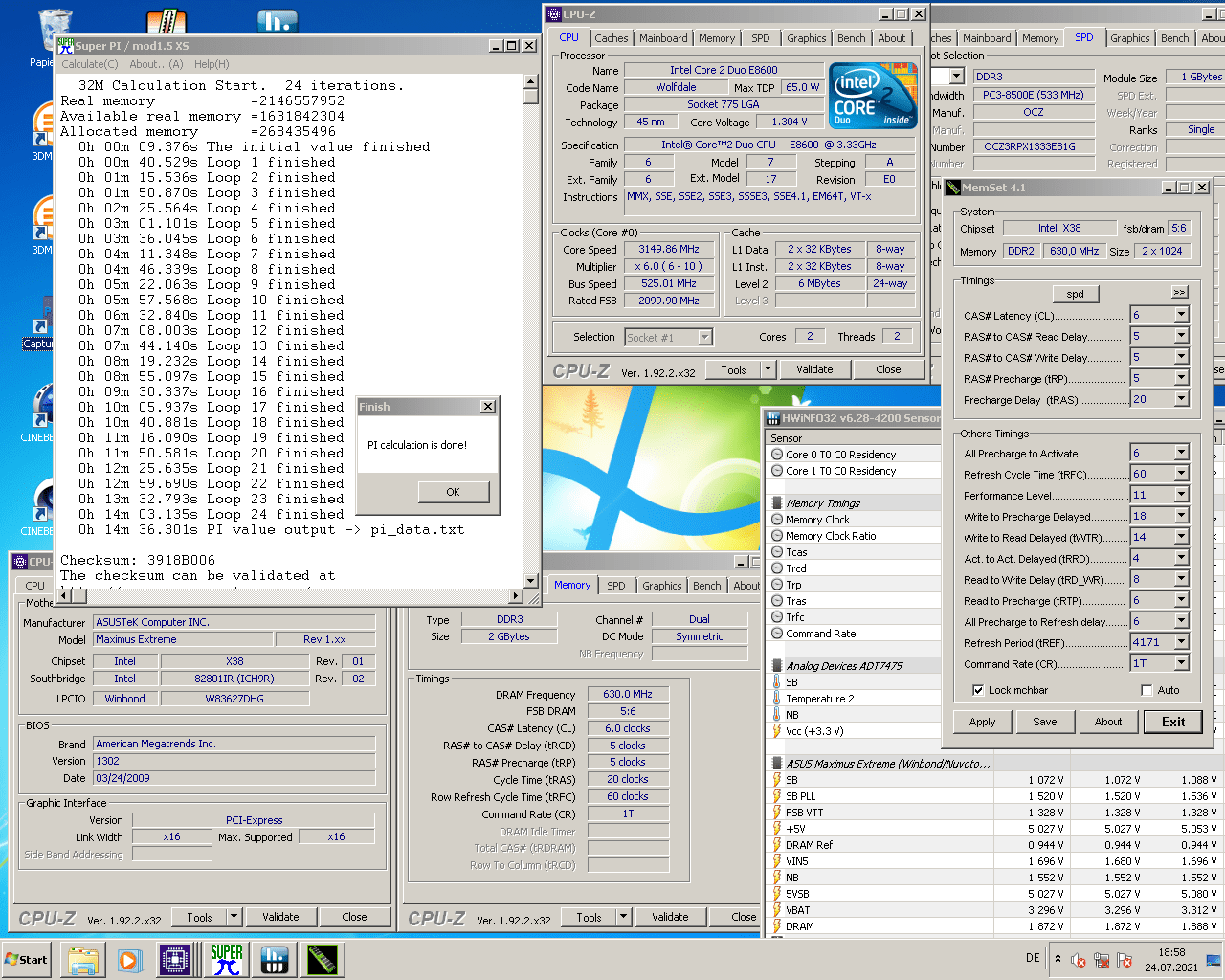Click Core 0 T0 C0 Residency clock icon

777,455
